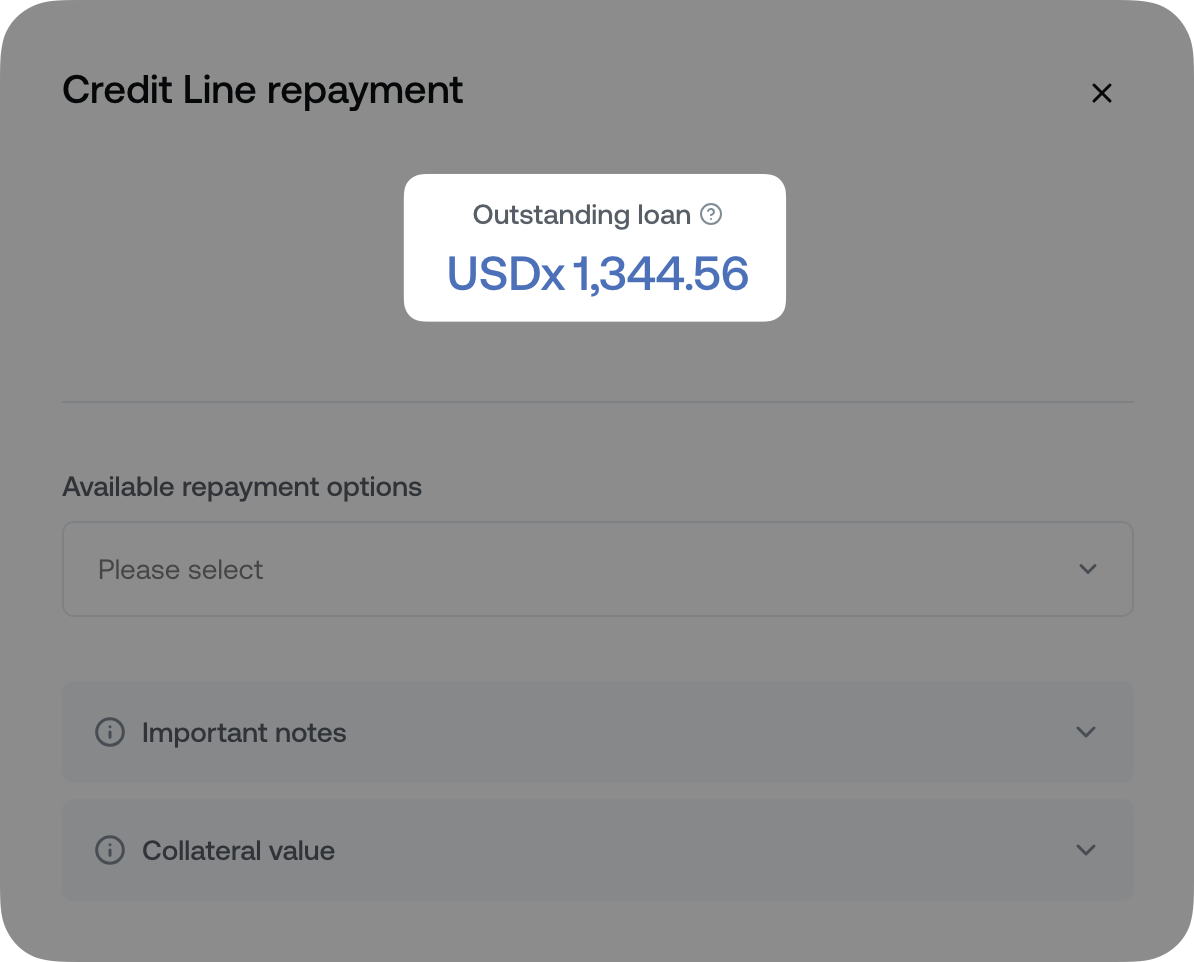Screen dimensions: 1194x962
Task: Click the "Please select" placeholder text
Action: [180, 570]
